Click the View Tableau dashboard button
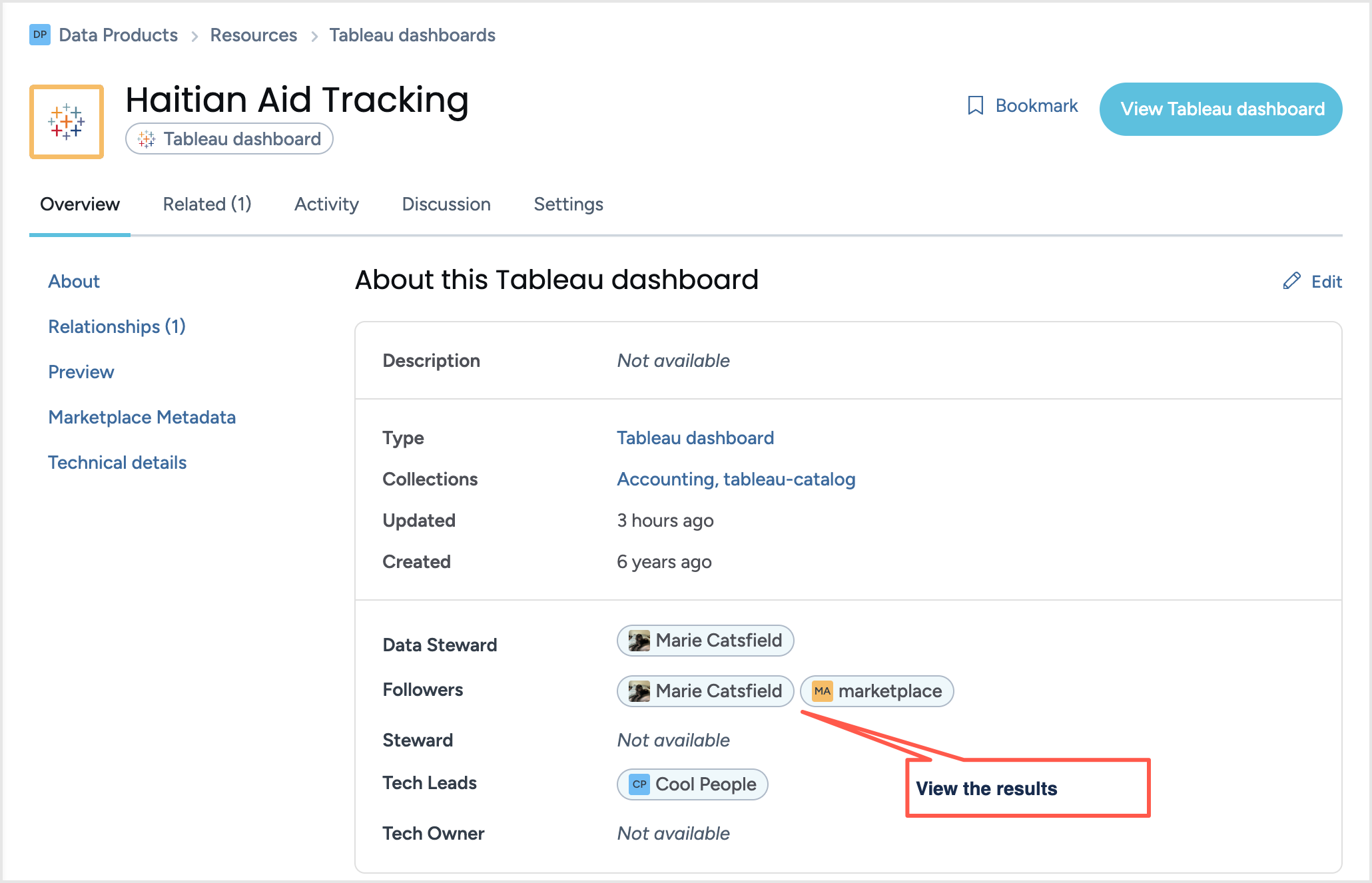 tap(1221, 109)
